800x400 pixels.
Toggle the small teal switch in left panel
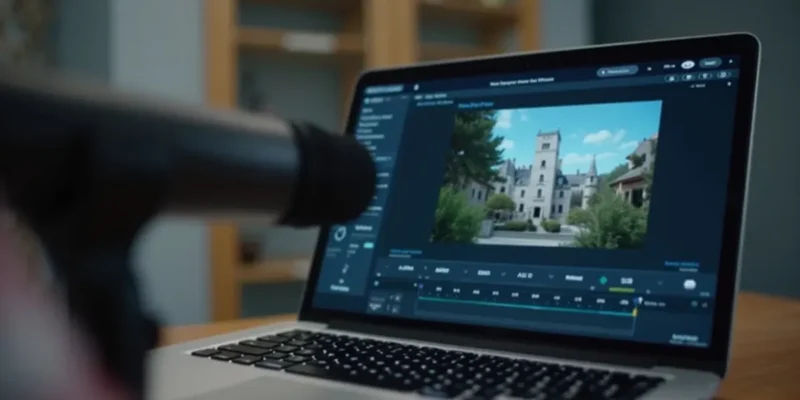[x=368, y=245]
